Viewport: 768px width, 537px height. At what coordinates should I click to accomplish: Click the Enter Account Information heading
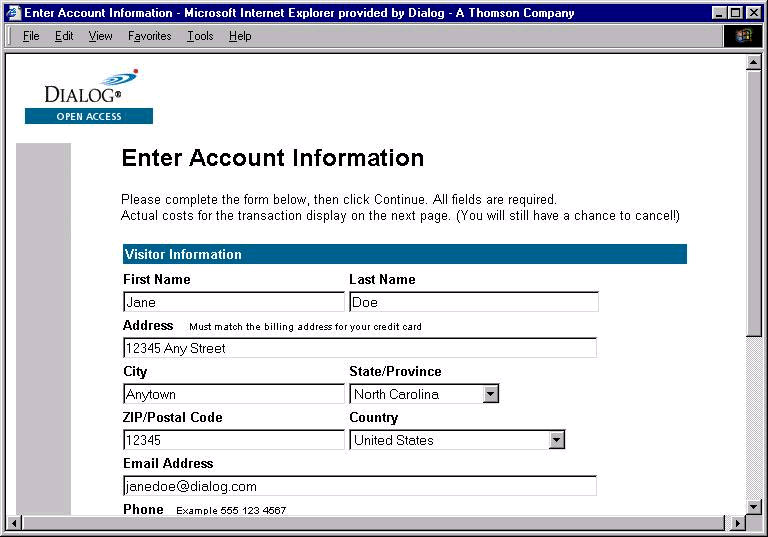click(273, 158)
